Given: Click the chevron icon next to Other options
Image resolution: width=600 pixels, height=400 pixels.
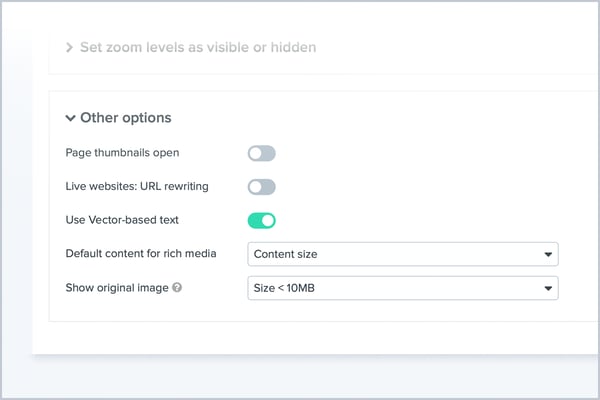Looking at the screenshot, I should pyautogui.click(x=70, y=118).
